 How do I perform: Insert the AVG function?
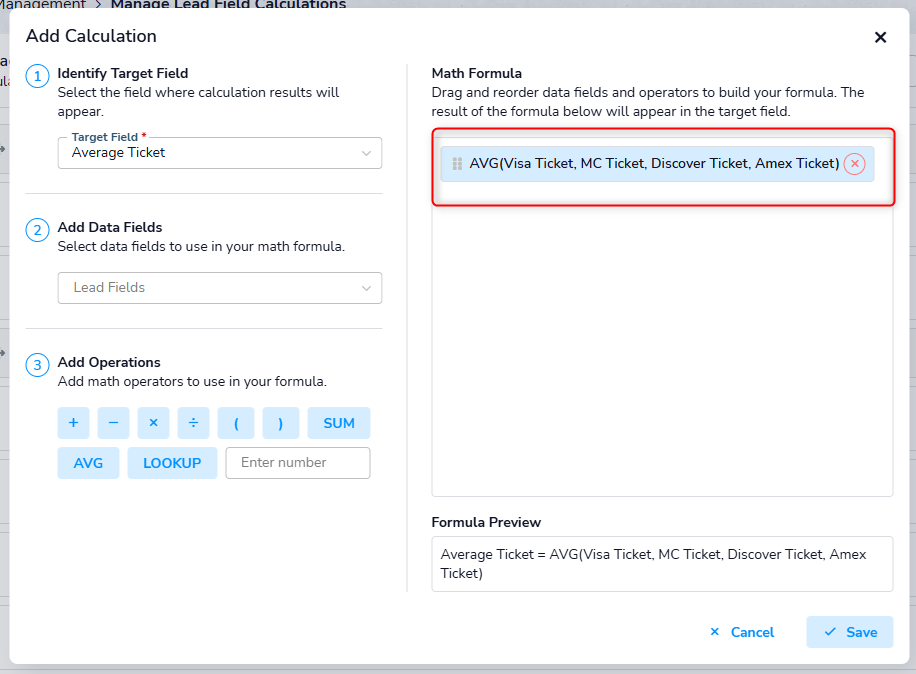coord(88,463)
